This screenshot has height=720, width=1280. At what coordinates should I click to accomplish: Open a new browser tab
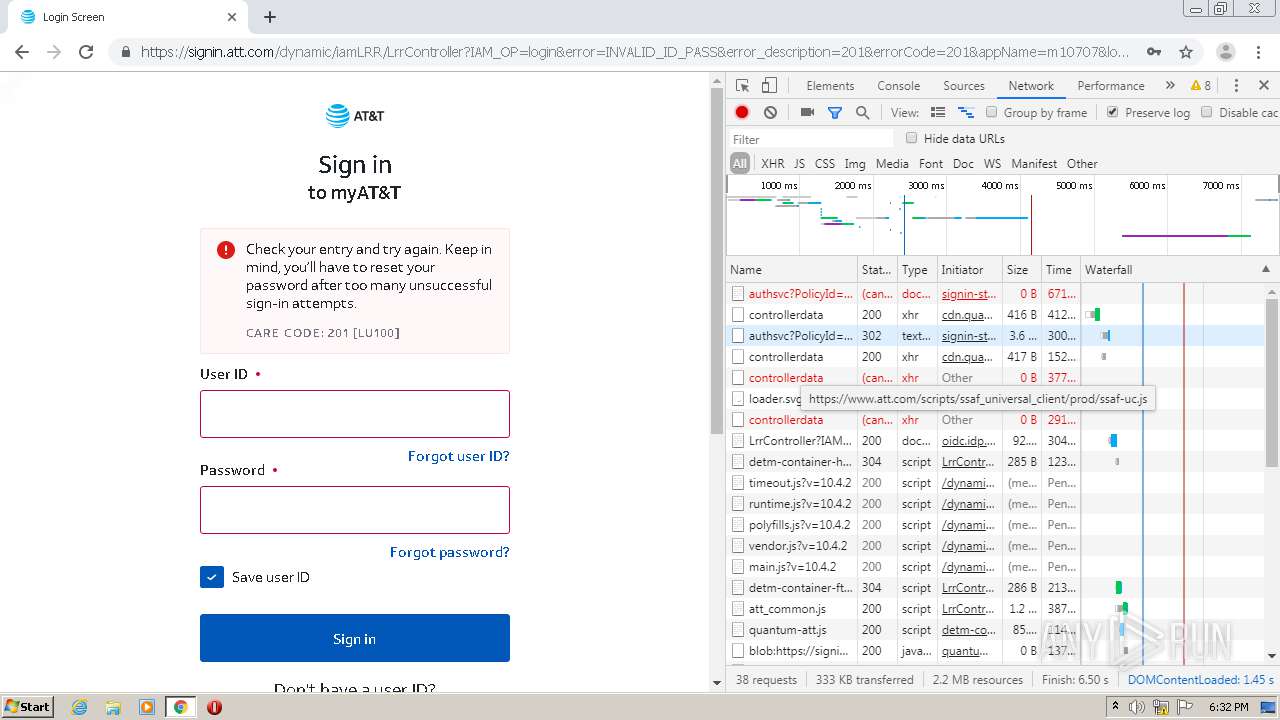pyautogui.click(x=270, y=17)
